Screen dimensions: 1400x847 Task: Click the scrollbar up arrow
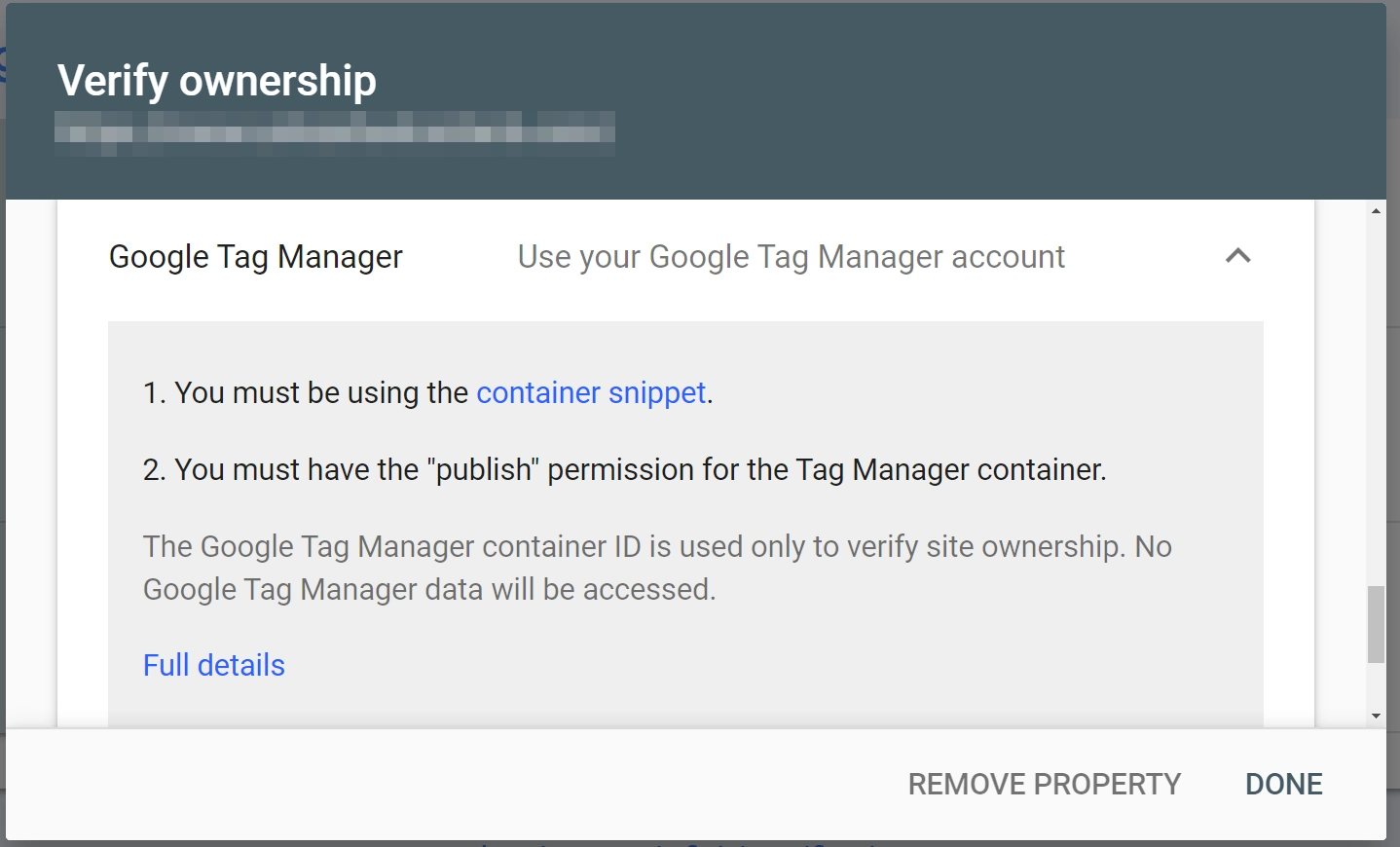tap(1376, 210)
